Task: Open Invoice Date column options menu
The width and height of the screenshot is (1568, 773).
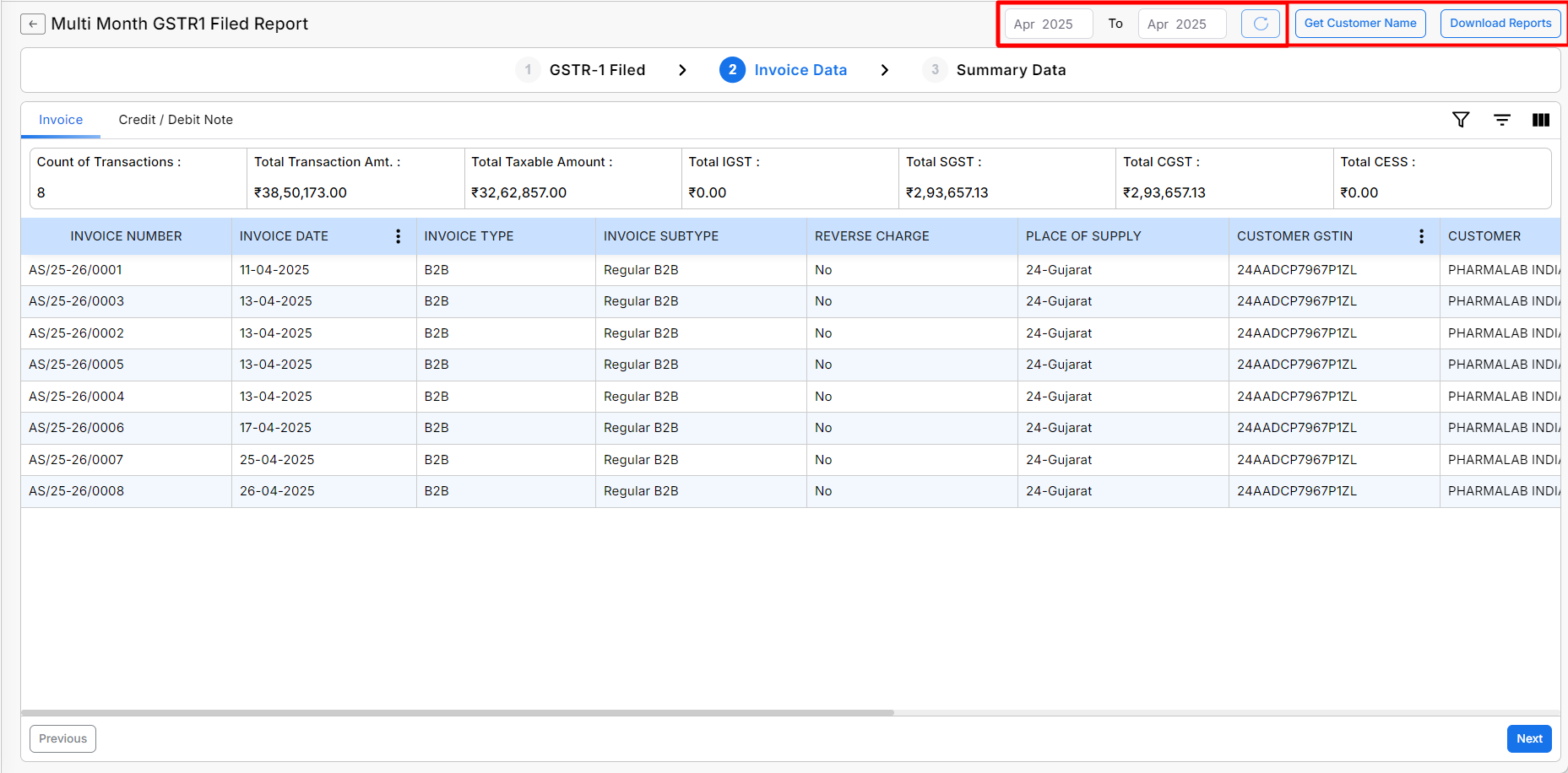Action: 399,236
